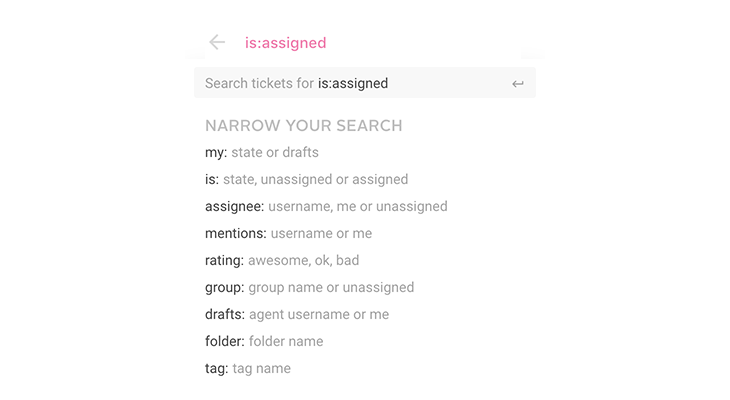Select the drafts: agent username filter

coord(297,314)
